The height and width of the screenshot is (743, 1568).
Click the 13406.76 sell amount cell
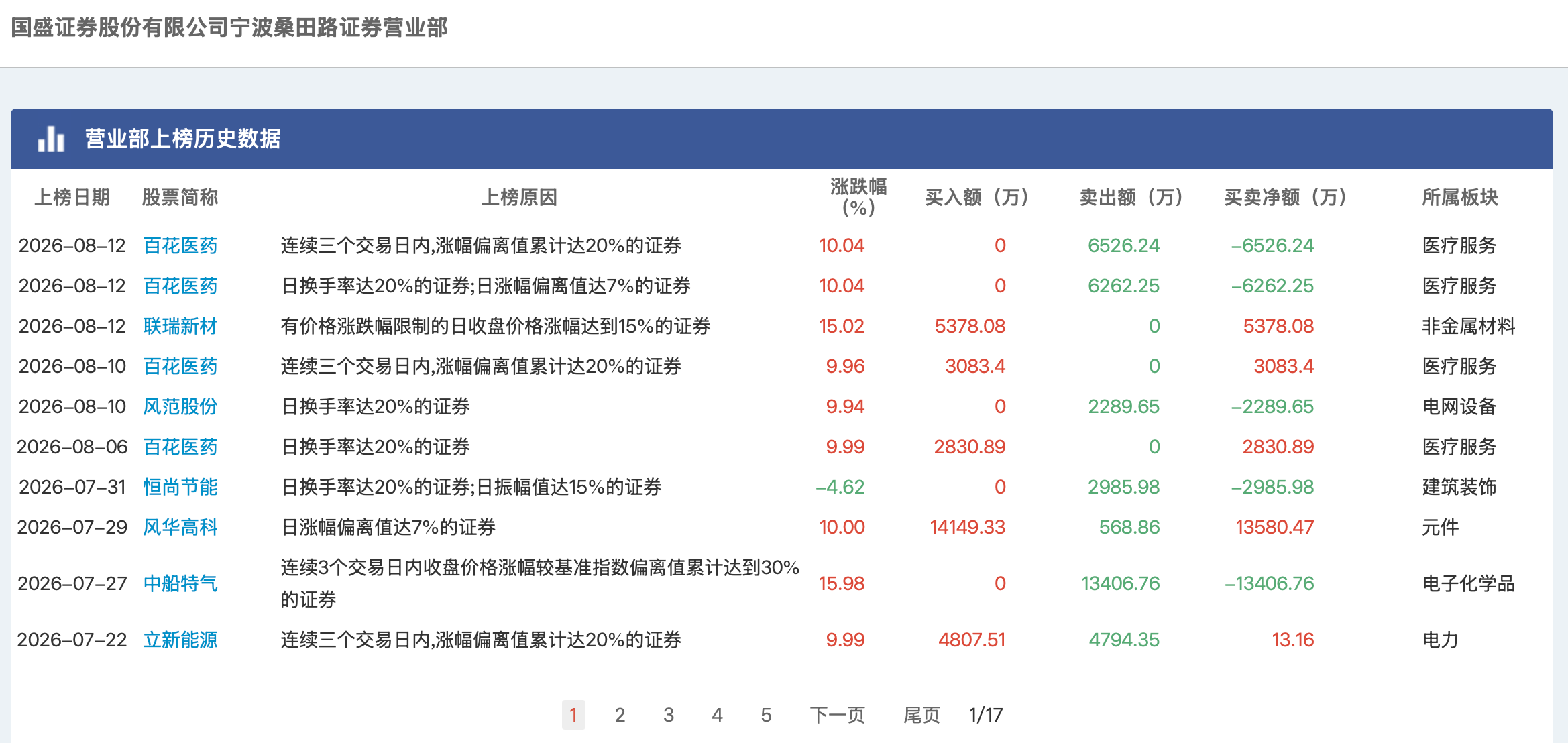1121,583
